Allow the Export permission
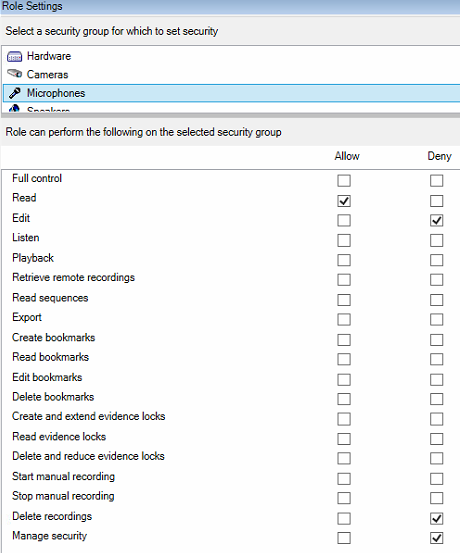Image resolution: width=460 pixels, height=553 pixels. [x=344, y=320]
